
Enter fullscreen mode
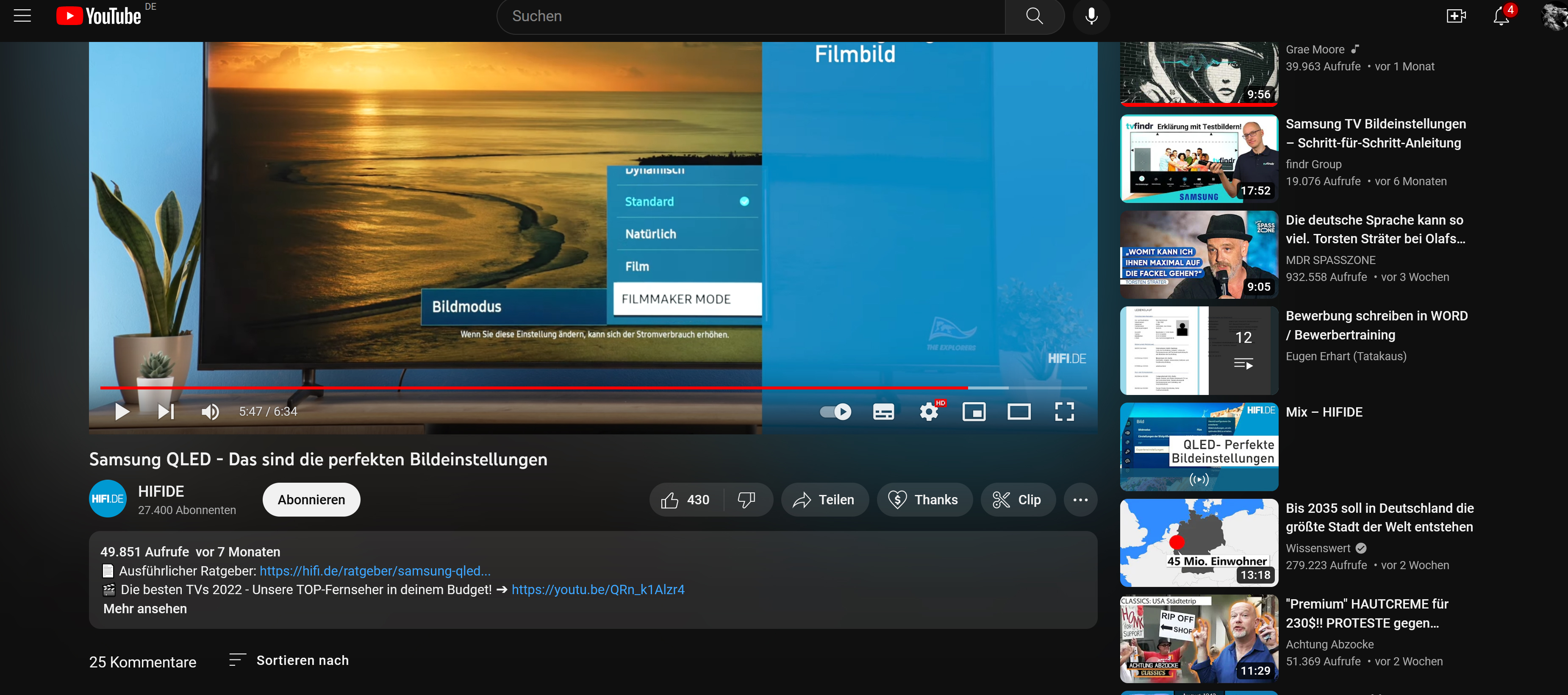click(x=1063, y=412)
